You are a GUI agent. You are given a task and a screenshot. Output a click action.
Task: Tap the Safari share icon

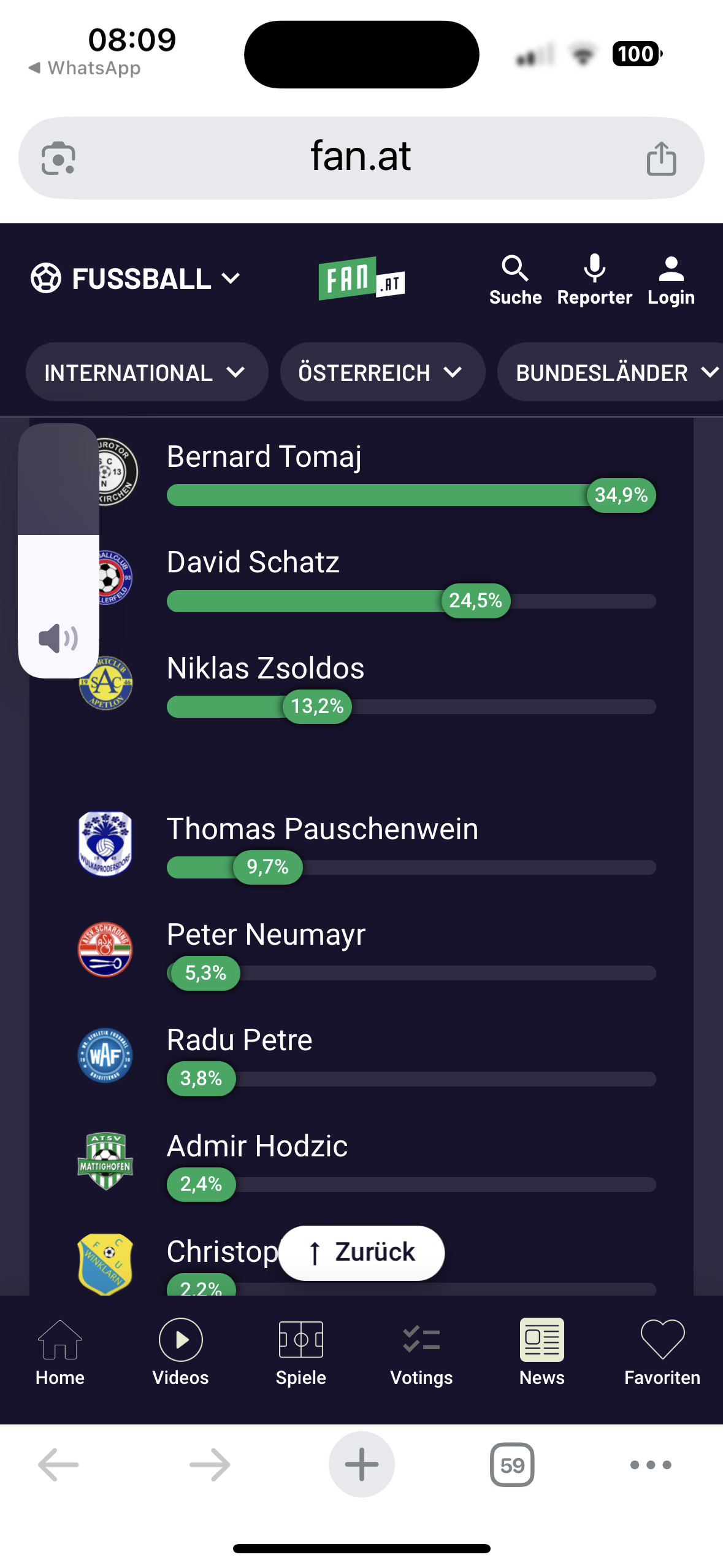click(x=661, y=158)
